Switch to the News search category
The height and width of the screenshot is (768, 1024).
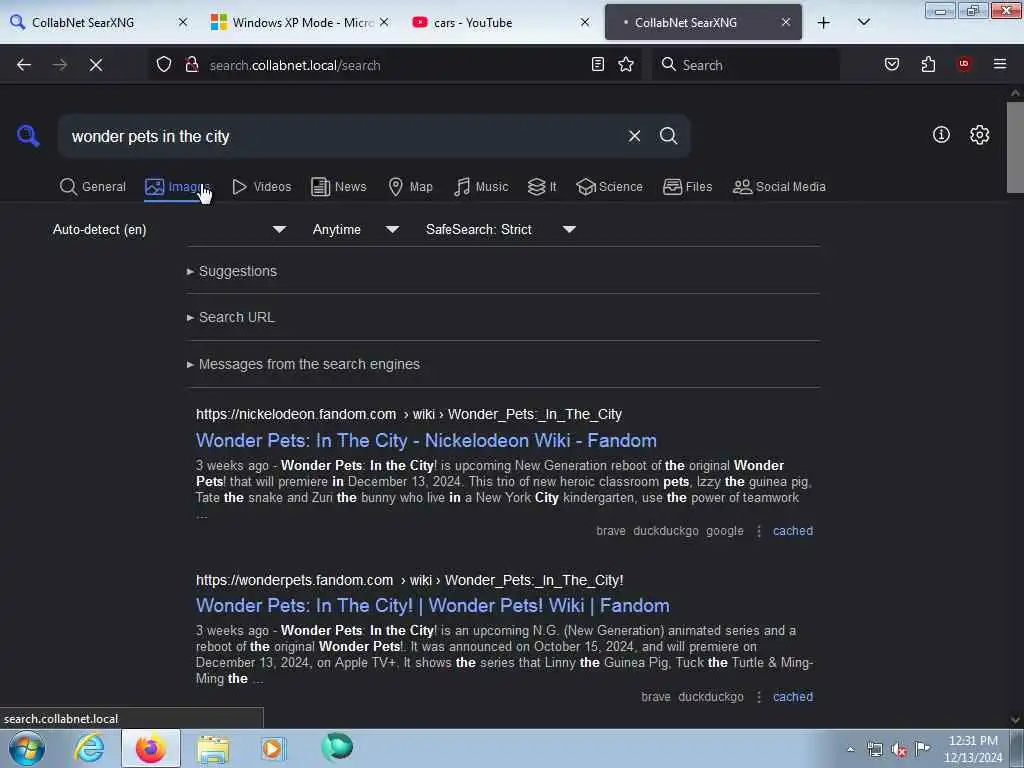point(338,187)
